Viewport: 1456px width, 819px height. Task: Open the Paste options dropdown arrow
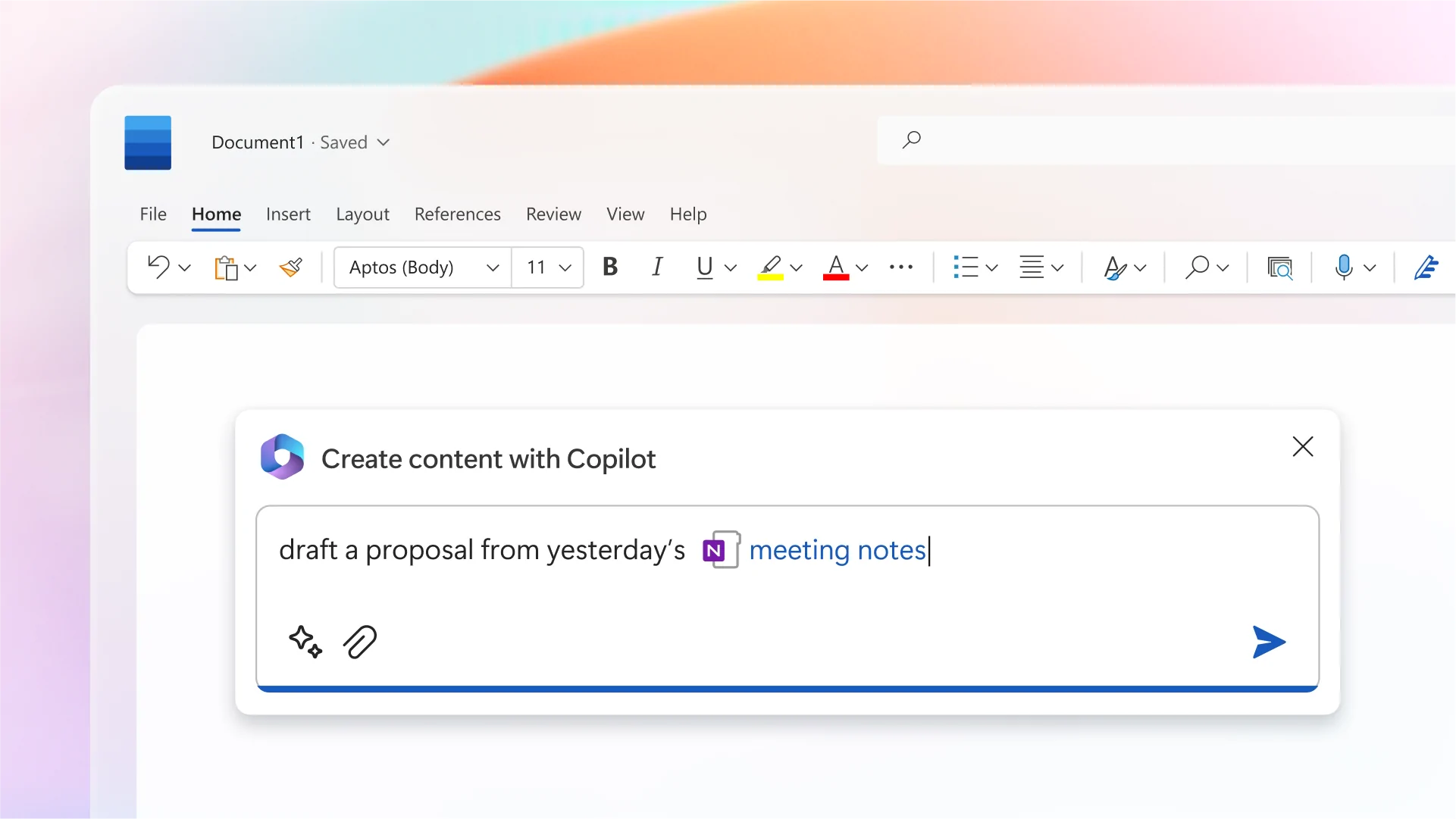(x=251, y=267)
